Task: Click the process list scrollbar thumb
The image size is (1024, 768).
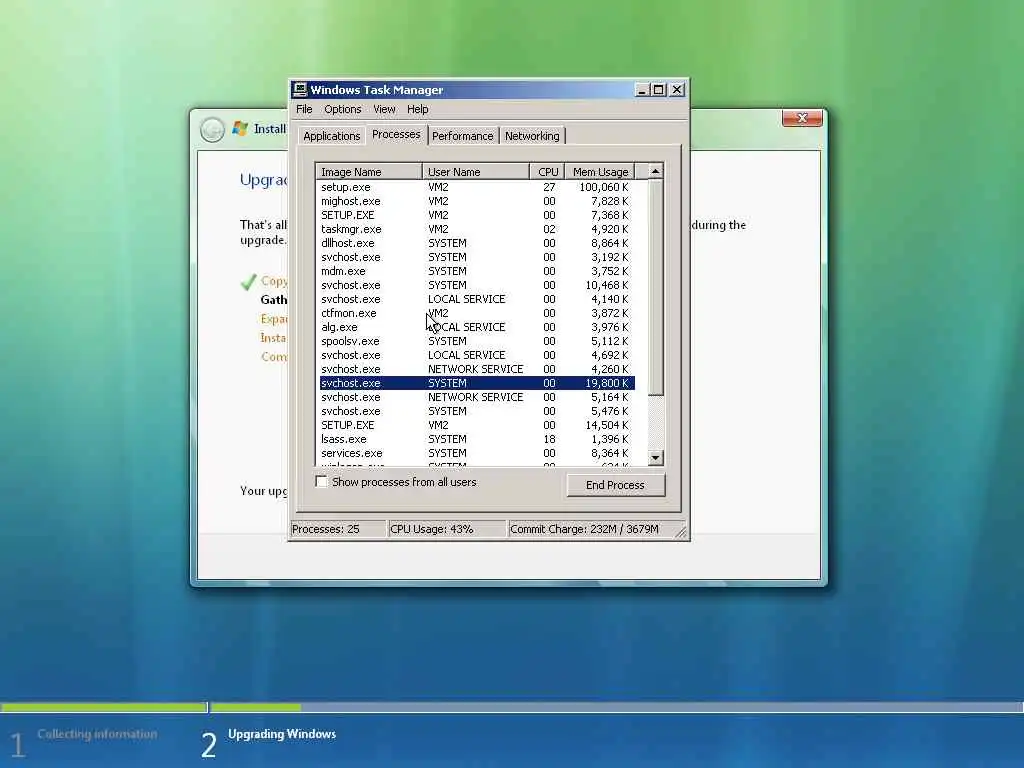Action: point(655,287)
